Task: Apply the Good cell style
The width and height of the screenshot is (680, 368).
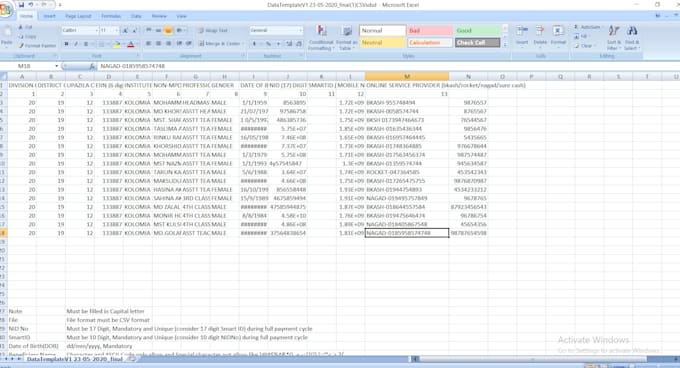Action: point(477,30)
